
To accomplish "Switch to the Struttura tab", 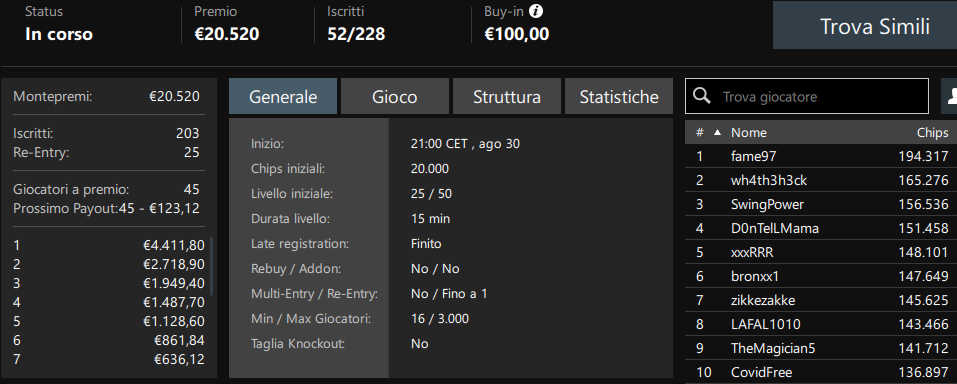I will click(507, 96).
